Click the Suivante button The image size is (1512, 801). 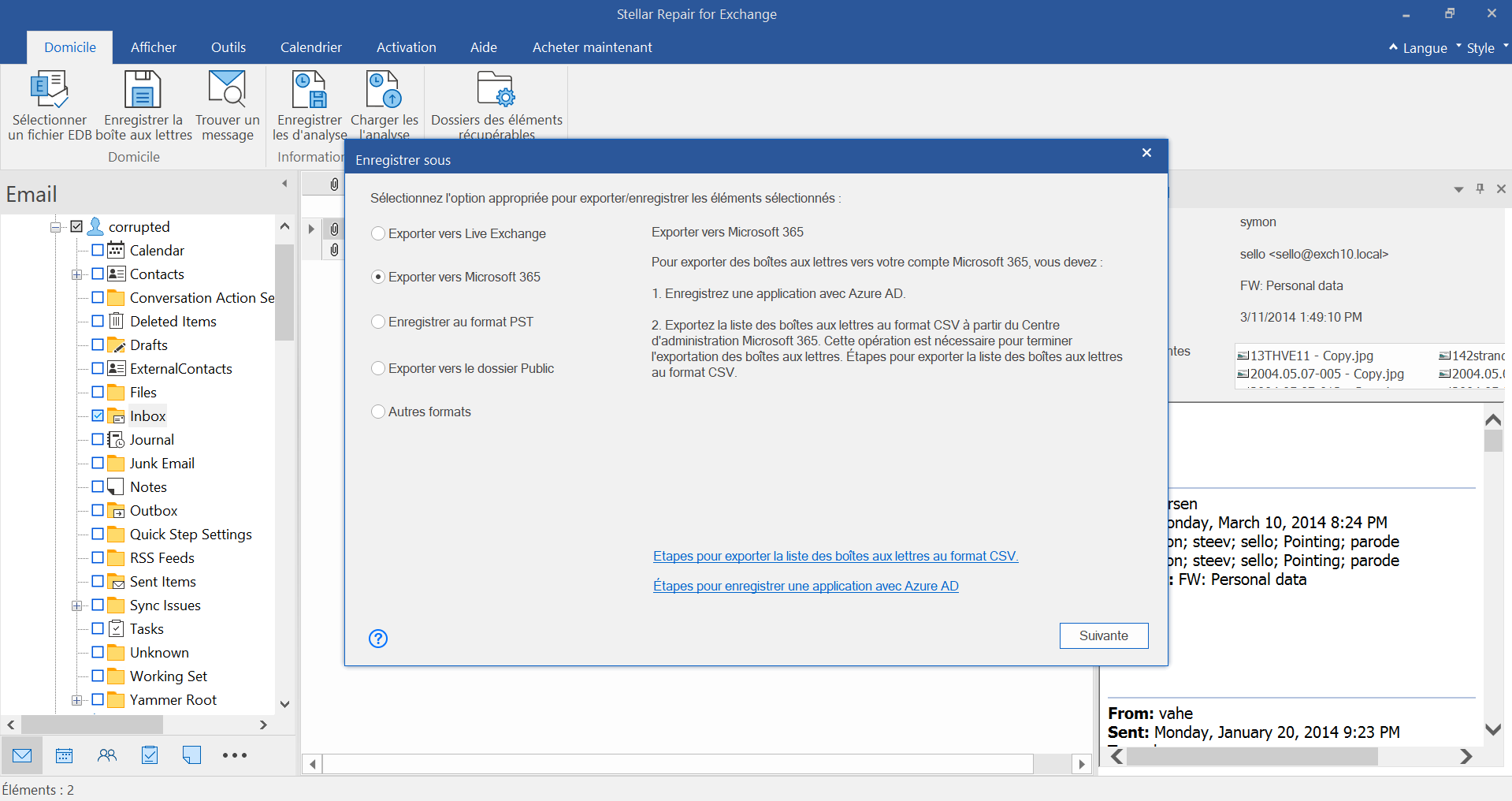(x=1104, y=636)
